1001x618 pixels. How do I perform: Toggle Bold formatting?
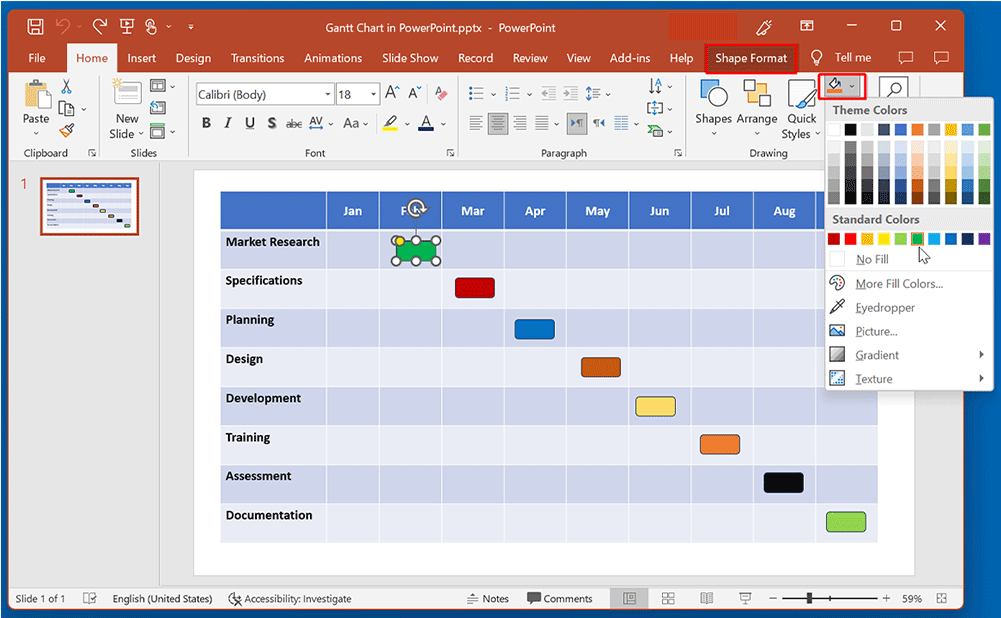point(206,124)
